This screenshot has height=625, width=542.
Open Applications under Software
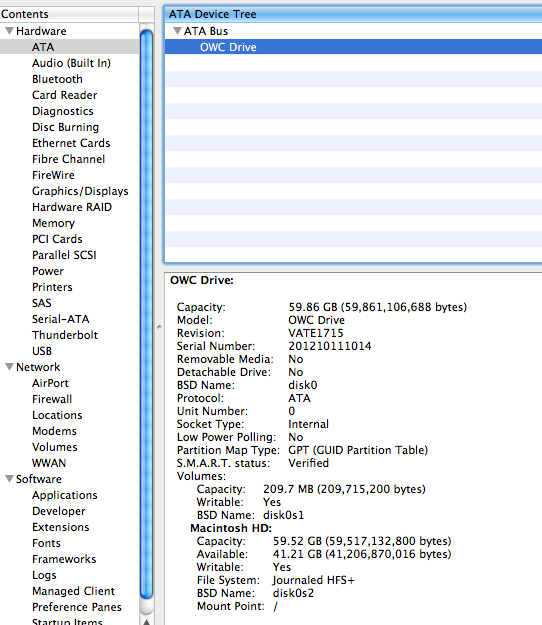pyautogui.click(x=65, y=495)
